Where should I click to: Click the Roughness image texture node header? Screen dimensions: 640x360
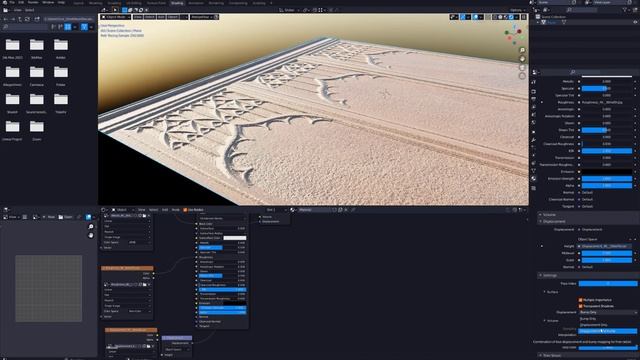pos(127,268)
